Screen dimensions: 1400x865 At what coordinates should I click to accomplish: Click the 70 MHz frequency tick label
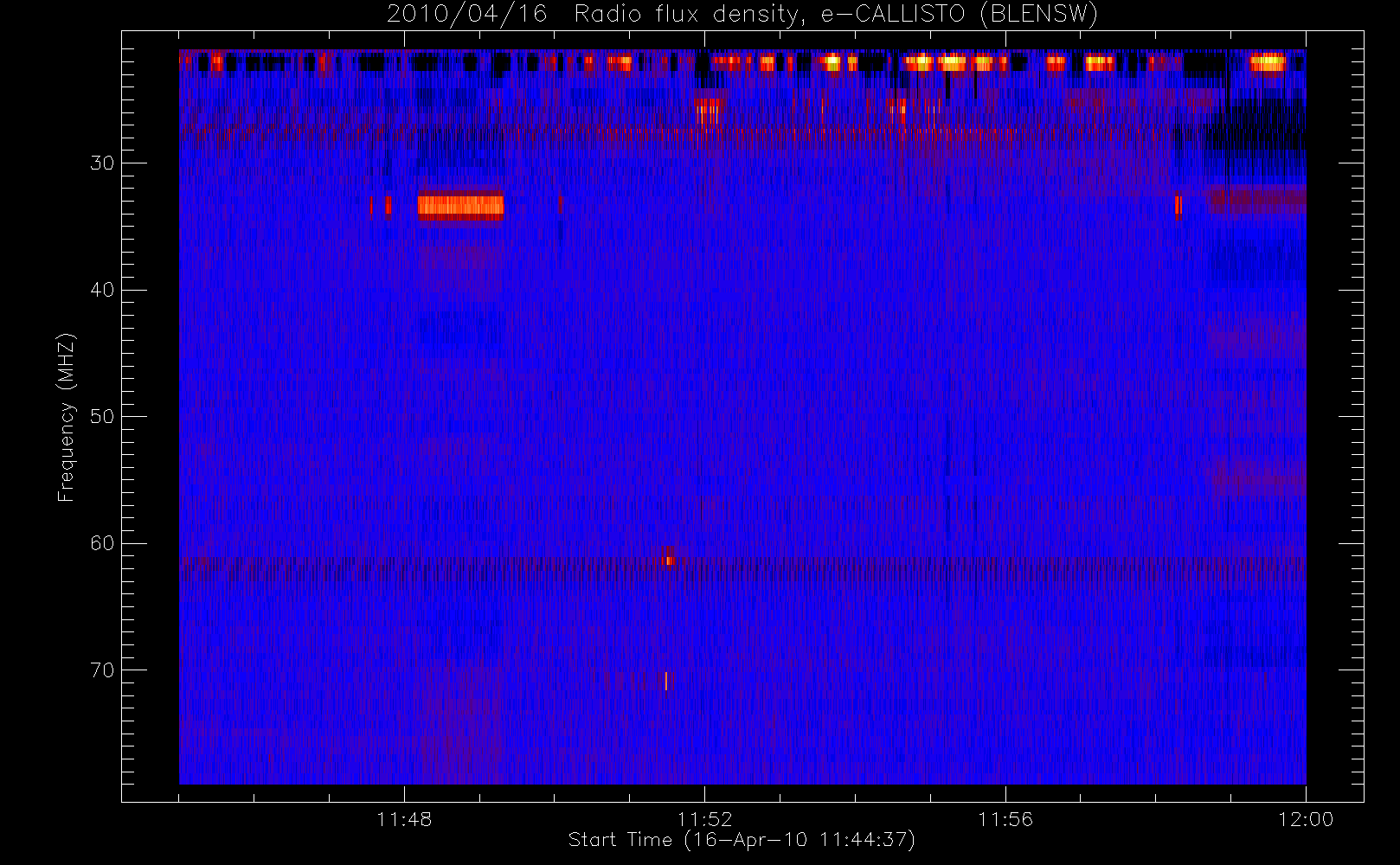[x=102, y=670]
